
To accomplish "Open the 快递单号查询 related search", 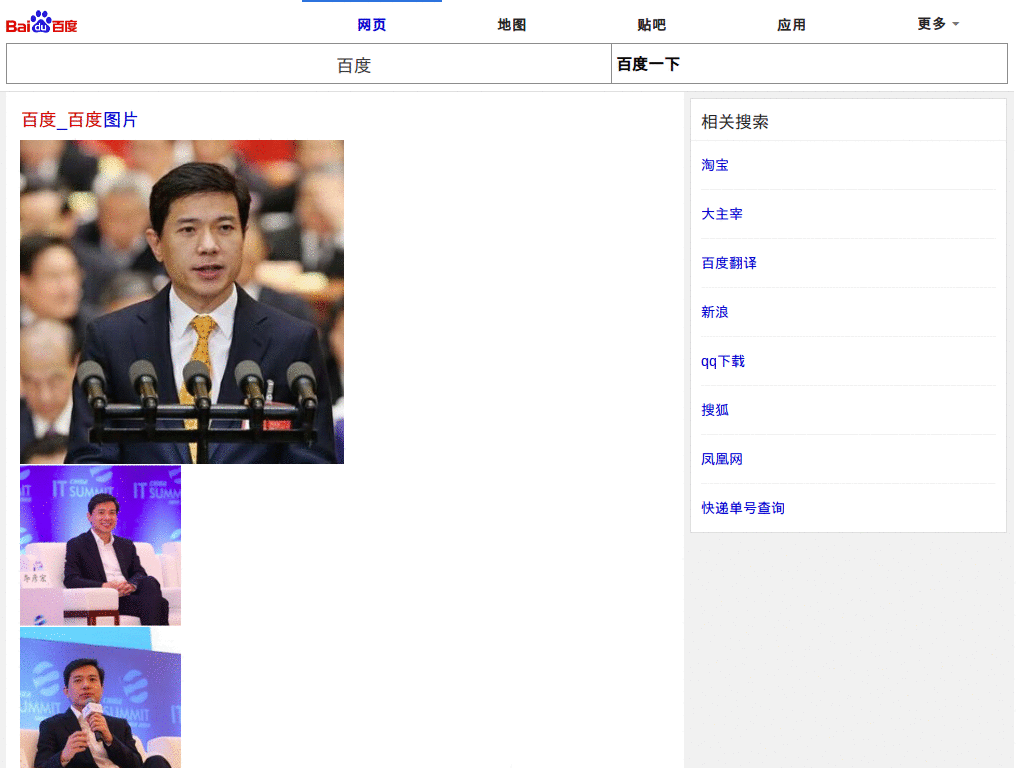I will [743, 508].
